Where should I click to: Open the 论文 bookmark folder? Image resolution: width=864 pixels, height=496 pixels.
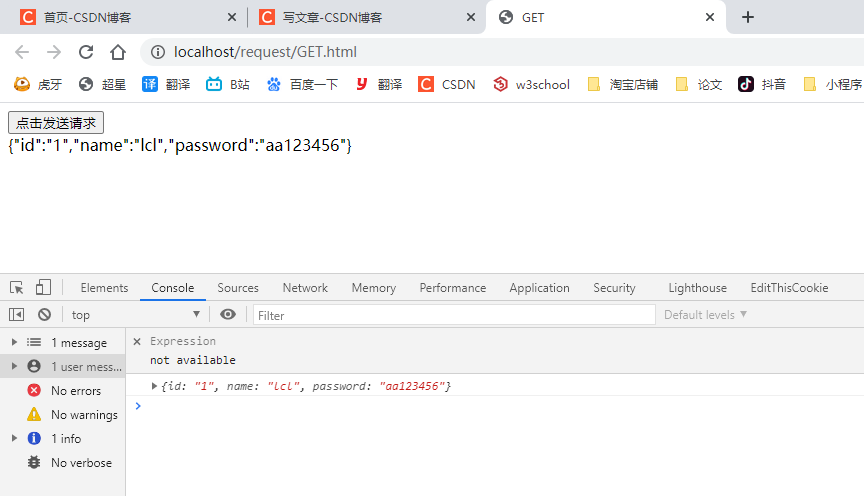699,84
